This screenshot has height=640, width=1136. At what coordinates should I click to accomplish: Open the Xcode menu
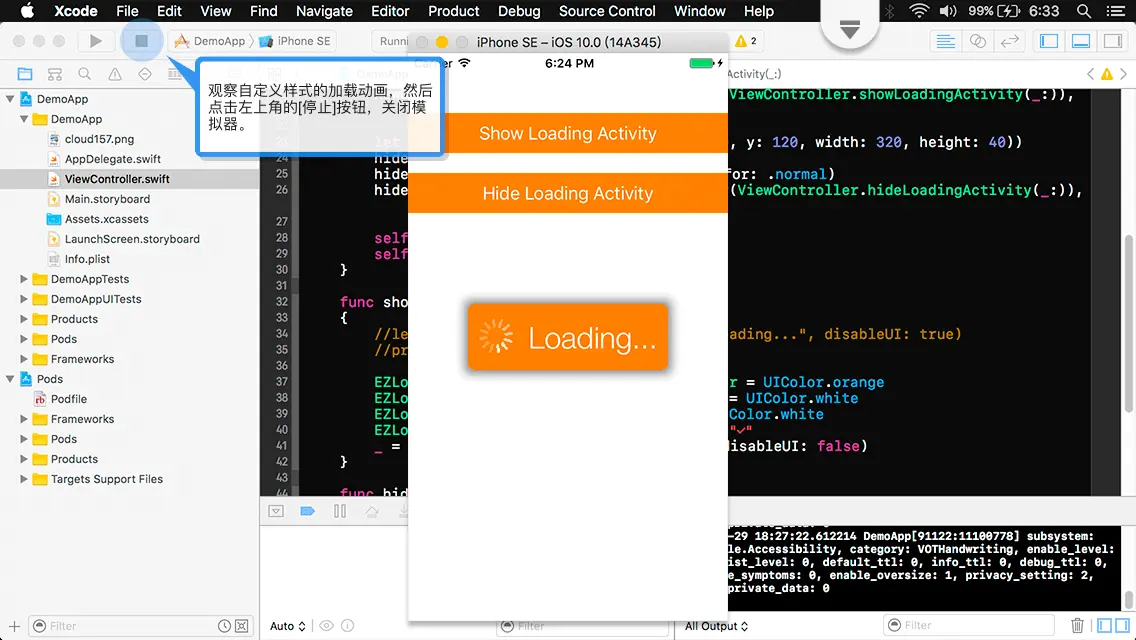pyautogui.click(x=76, y=11)
